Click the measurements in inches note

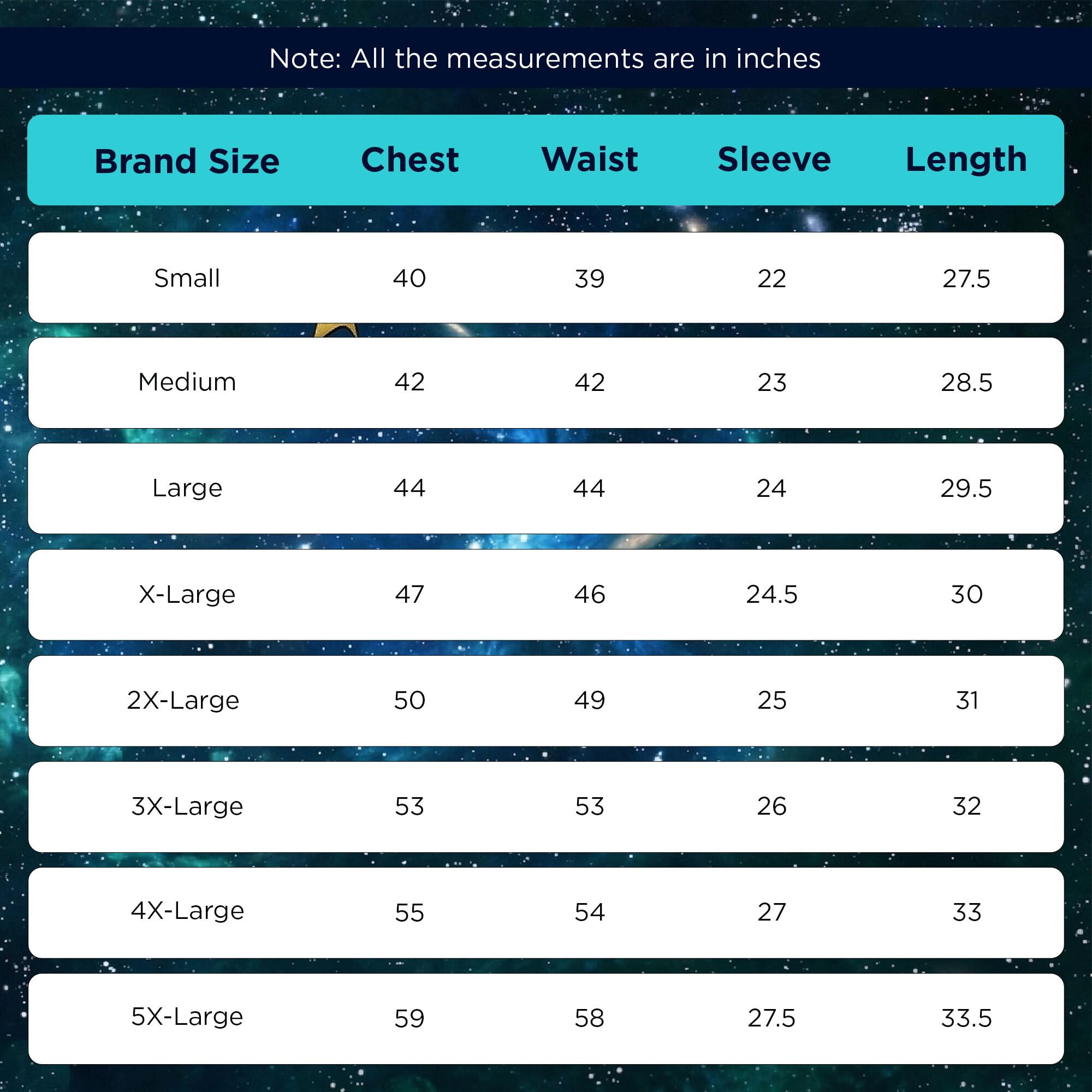click(x=545, y=58)
